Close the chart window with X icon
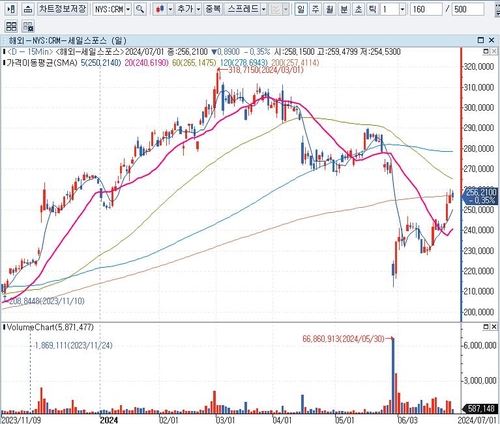Viewport: 500px width, 424px height. click(x=491, y=40)
